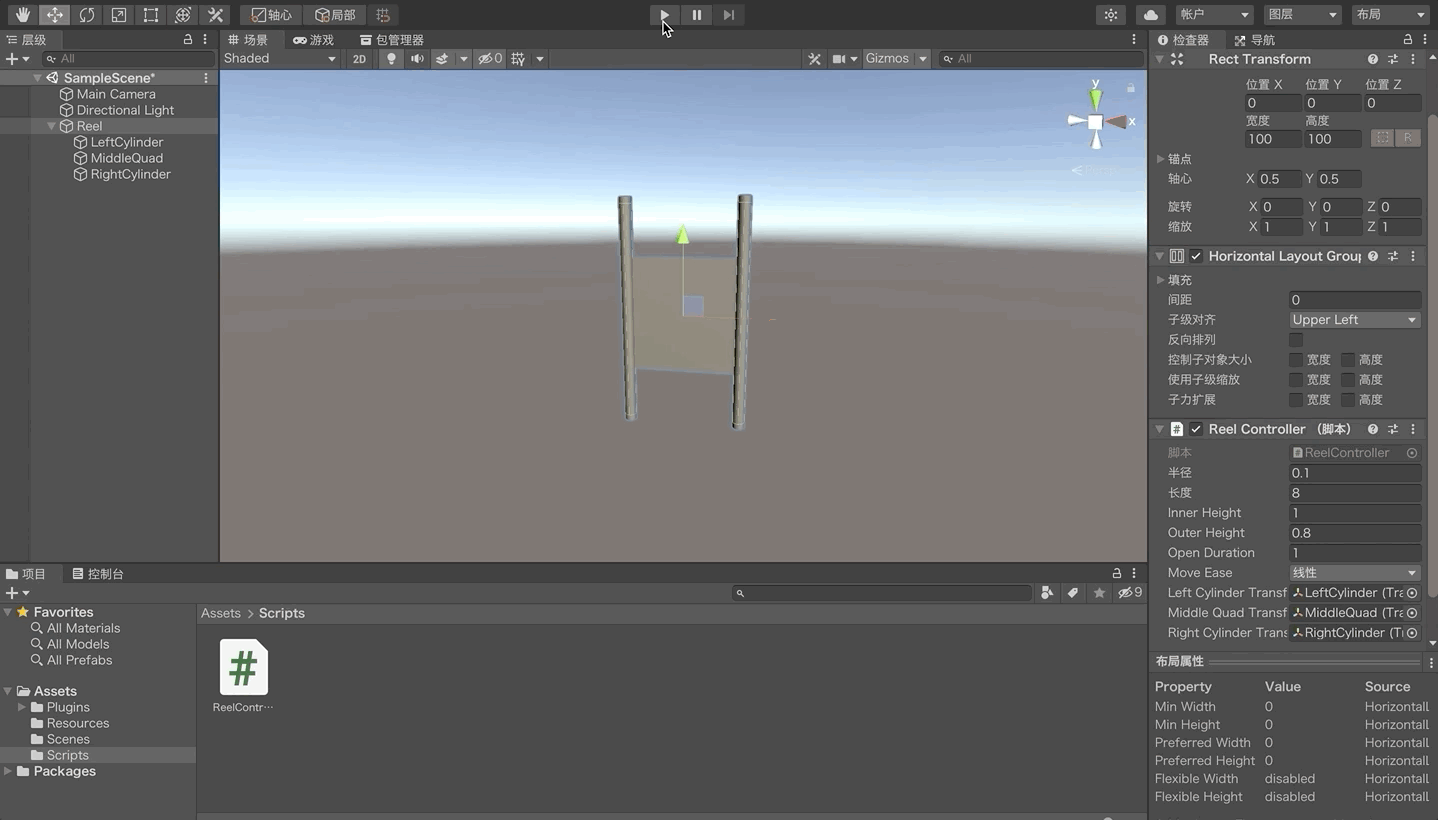
Task: Open the ReelController script asset thumbnail
Action: [243, 668]
